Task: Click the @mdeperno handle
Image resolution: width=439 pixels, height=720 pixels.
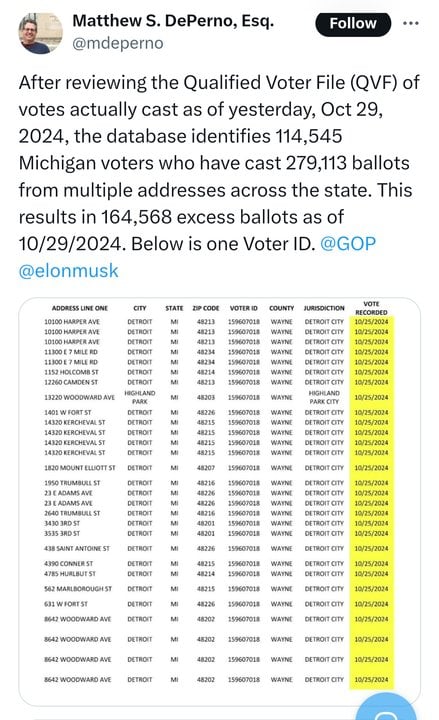Action: coord(118,43)
